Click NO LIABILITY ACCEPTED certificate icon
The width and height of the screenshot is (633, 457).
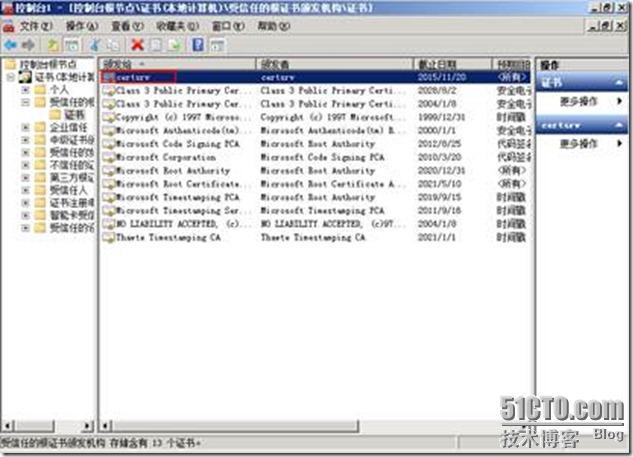[108, 224]
